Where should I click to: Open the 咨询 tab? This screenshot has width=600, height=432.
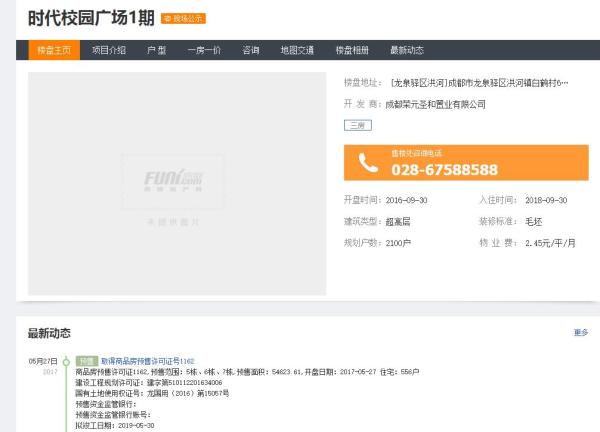[x=250, y=50]
